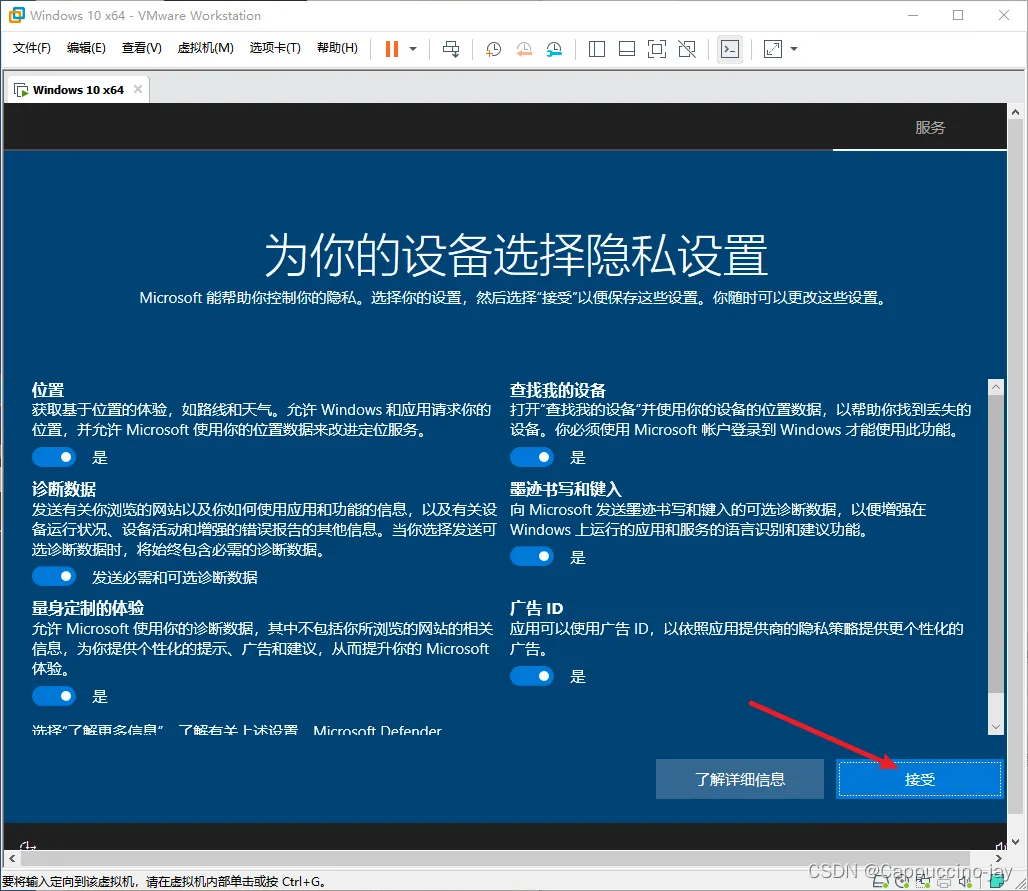Click the stretch guest display icon

[773, 49]
